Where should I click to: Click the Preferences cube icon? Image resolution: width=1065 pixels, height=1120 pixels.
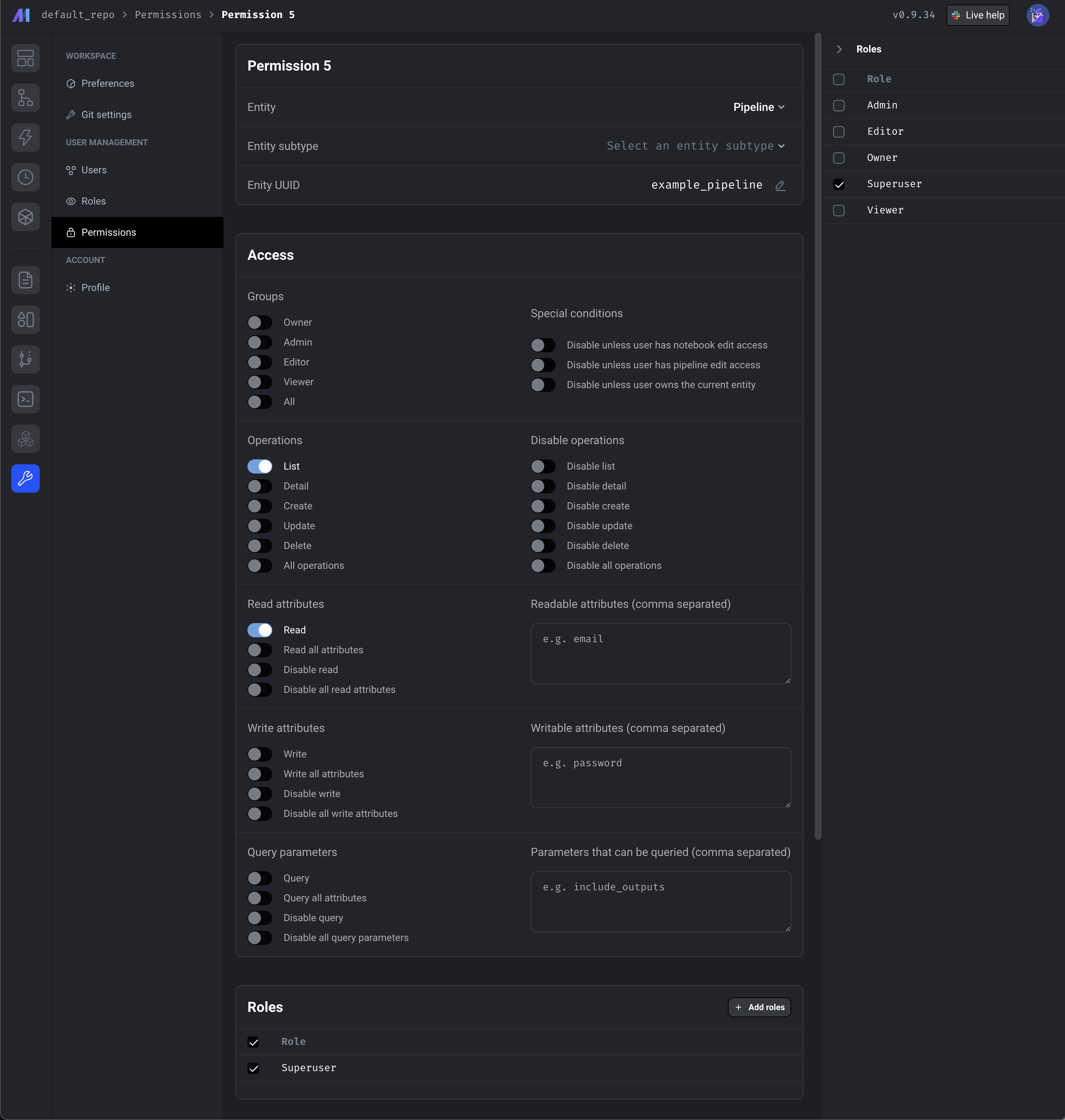coord(71,83)
